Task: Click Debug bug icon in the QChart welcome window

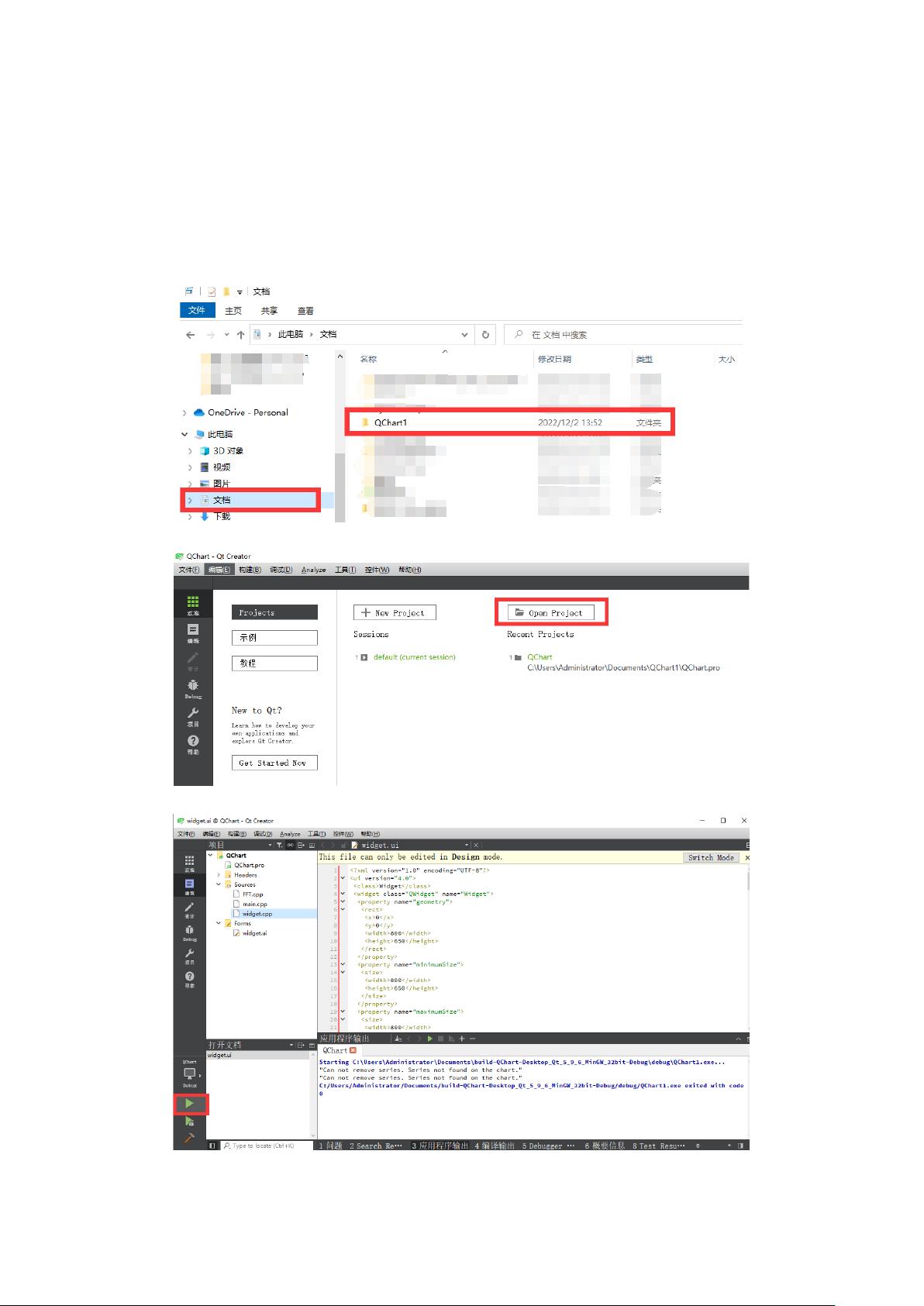Action: pyautogui.click(x=193, y=688)
